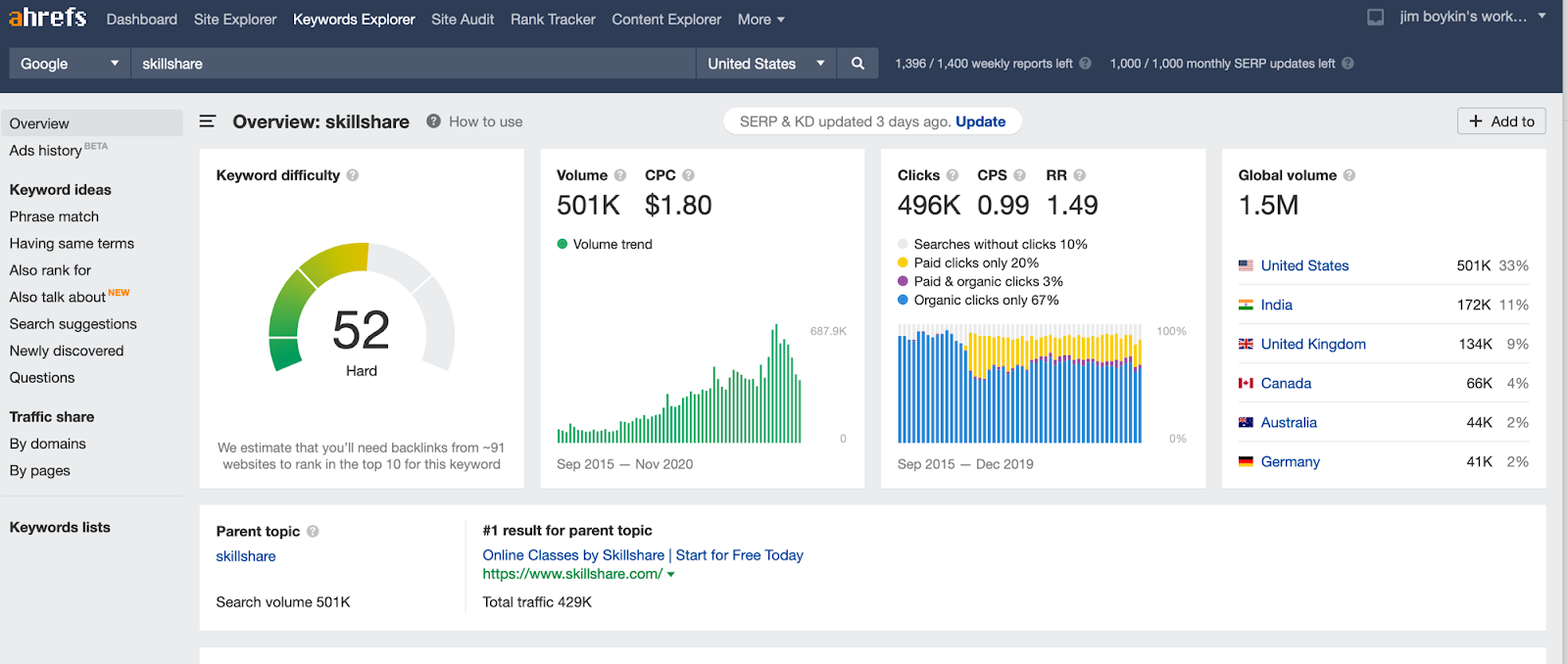Viewport: 1568px width, 664px height.
Task: Open Traffic share By pages
Action: 40,471
